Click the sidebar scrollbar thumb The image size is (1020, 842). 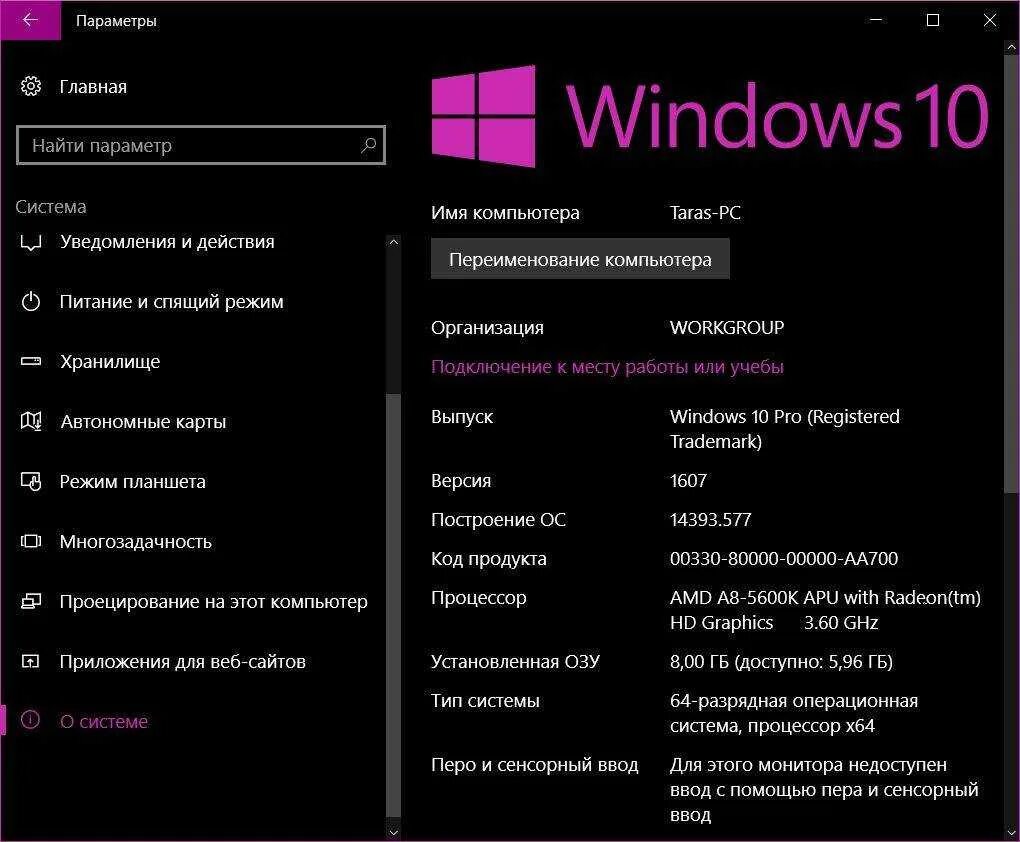(393, 605)
